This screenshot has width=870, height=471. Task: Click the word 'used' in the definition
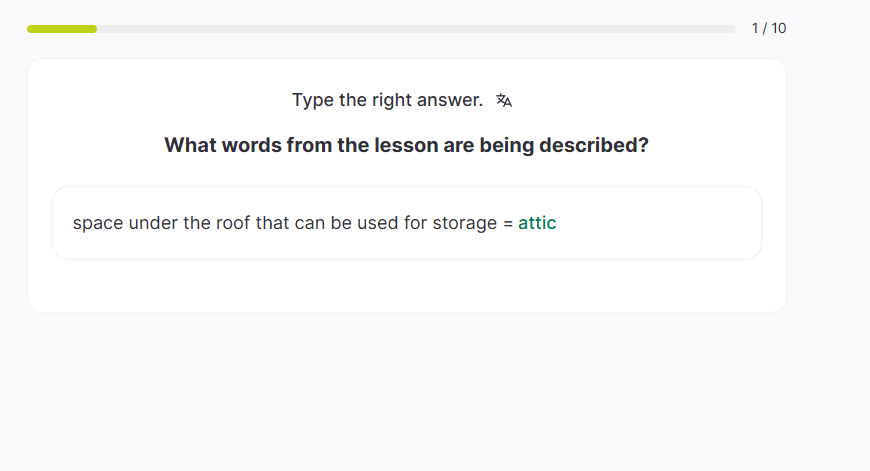click(x=378, y=223)
